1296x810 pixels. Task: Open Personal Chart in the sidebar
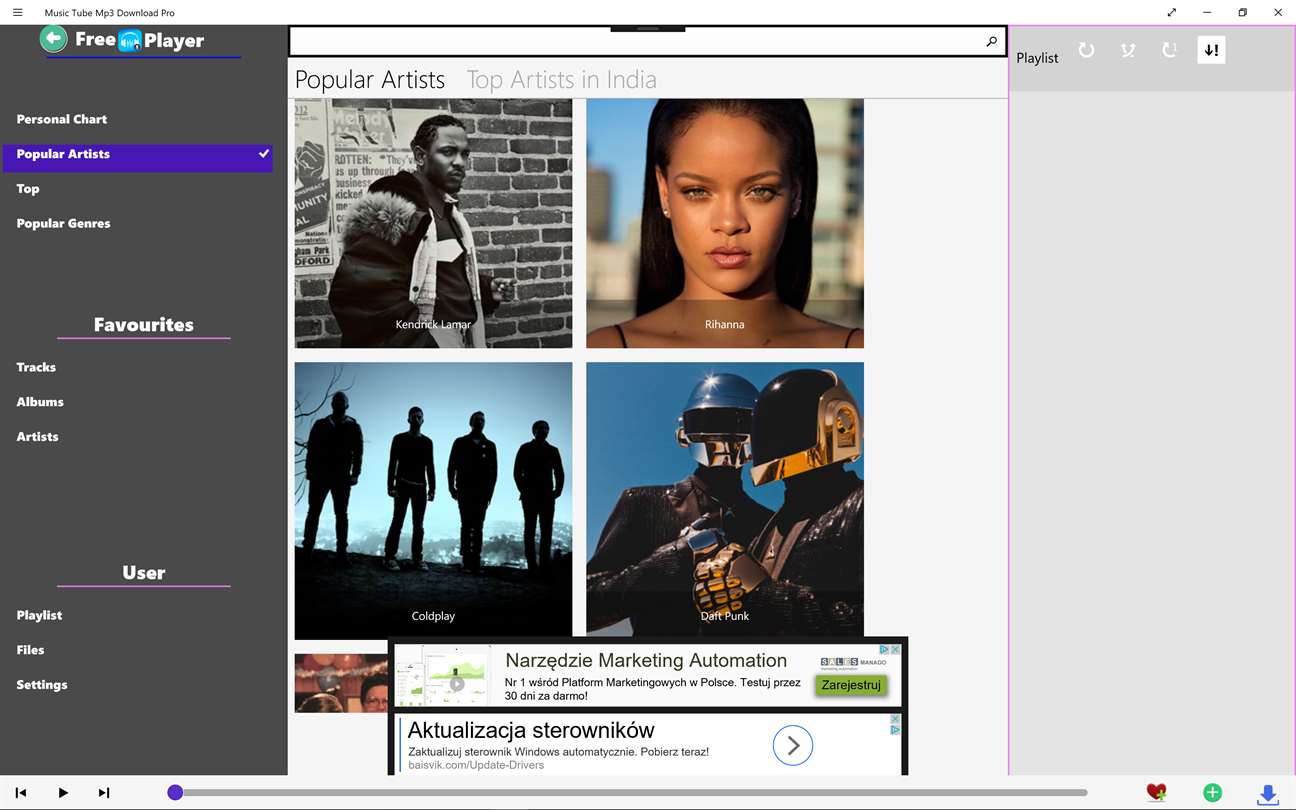[x=62, y=119]
